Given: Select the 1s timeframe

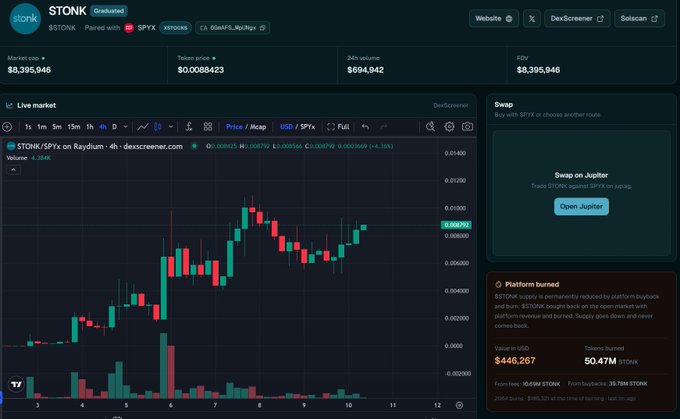Looking at the screenshot, I should [28, 127].
